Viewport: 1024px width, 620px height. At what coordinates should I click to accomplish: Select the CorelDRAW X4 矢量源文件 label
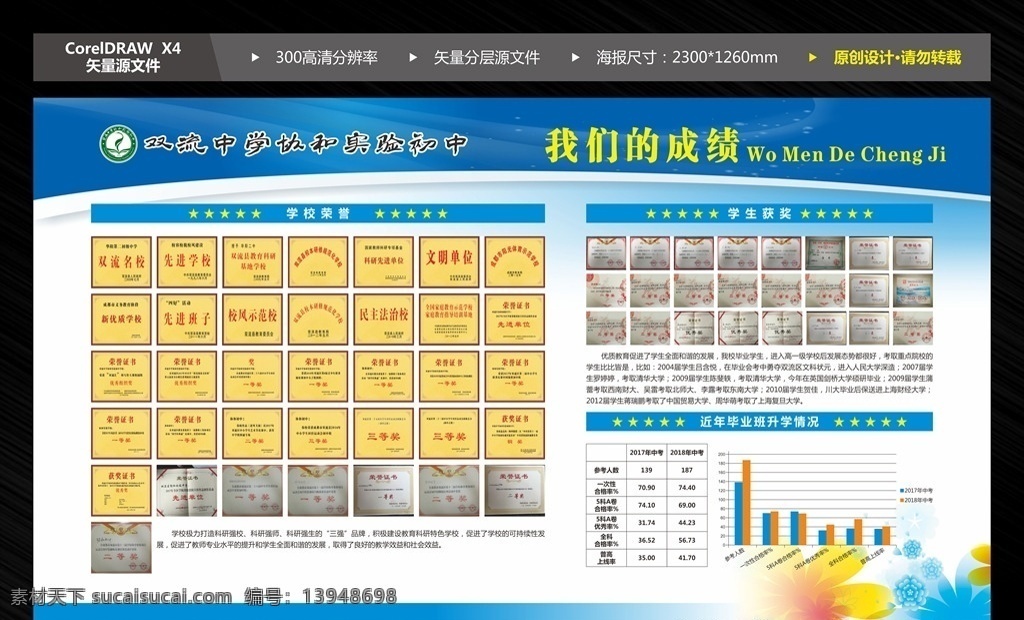(123, 57)
